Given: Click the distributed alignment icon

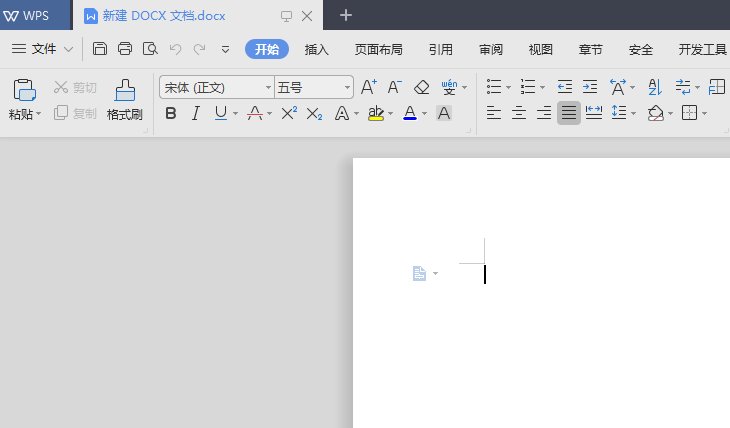Looking at the screenshot, I should pyautogui.click(x=594, y=113).
